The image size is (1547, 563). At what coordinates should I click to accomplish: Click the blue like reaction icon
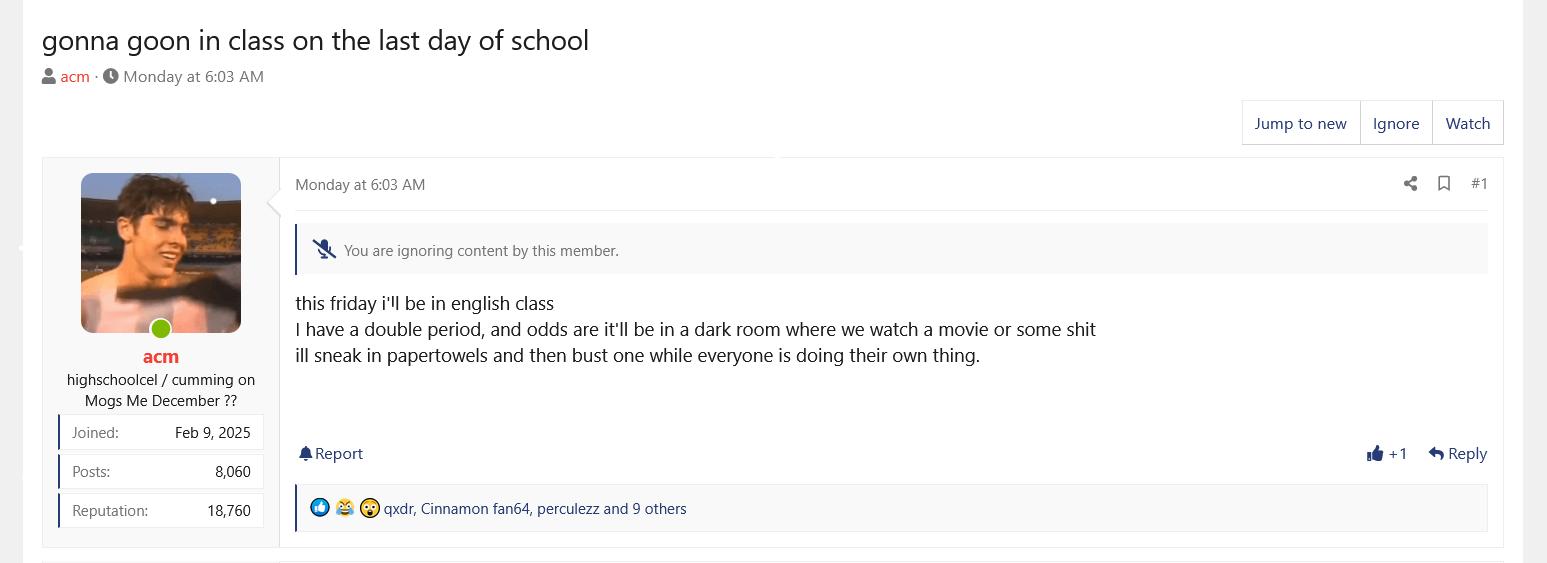[320, 508]
